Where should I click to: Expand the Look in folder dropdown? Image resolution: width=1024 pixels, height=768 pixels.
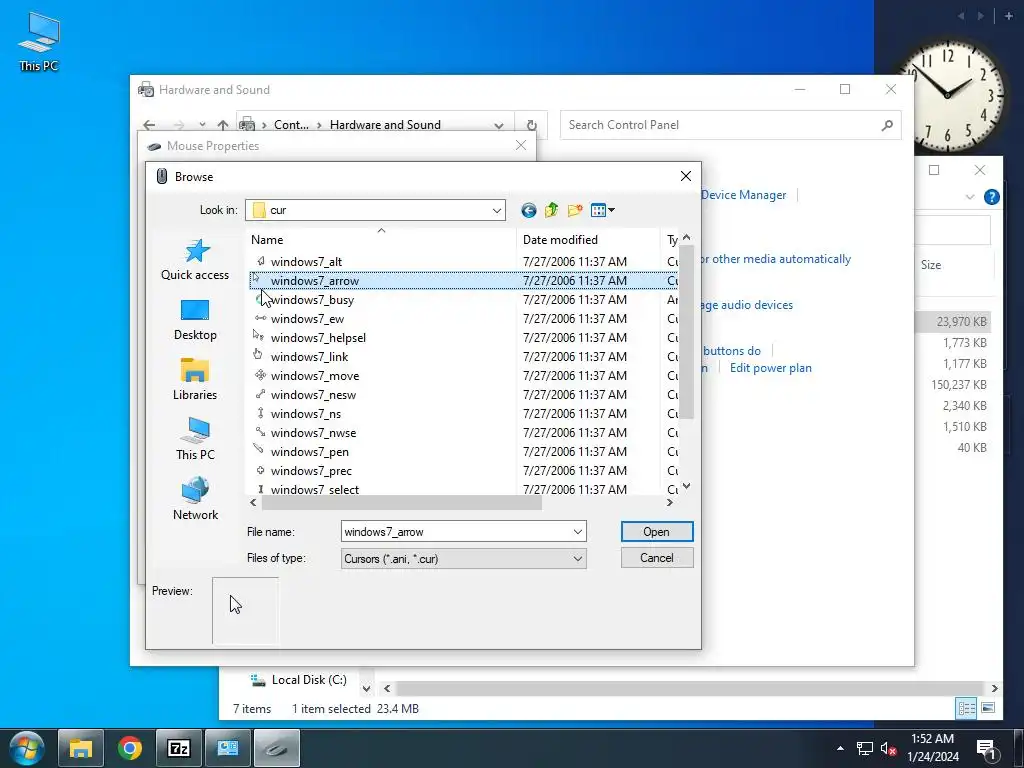coord(496,210)
